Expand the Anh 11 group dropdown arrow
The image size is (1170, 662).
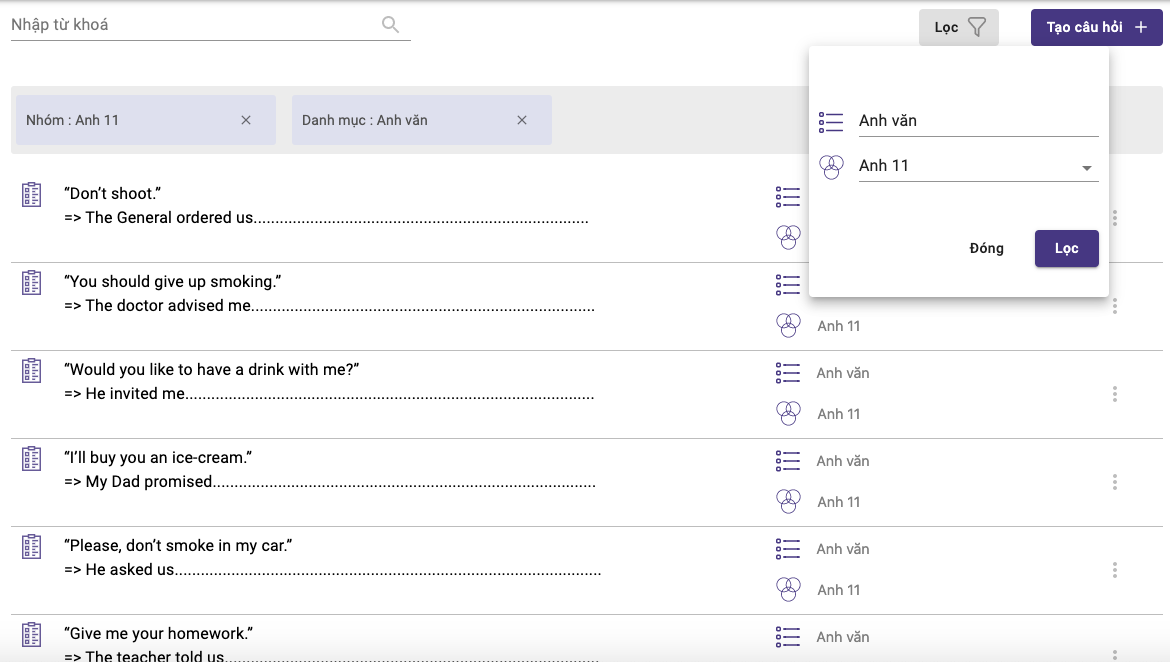click(x=1087, y=168)
